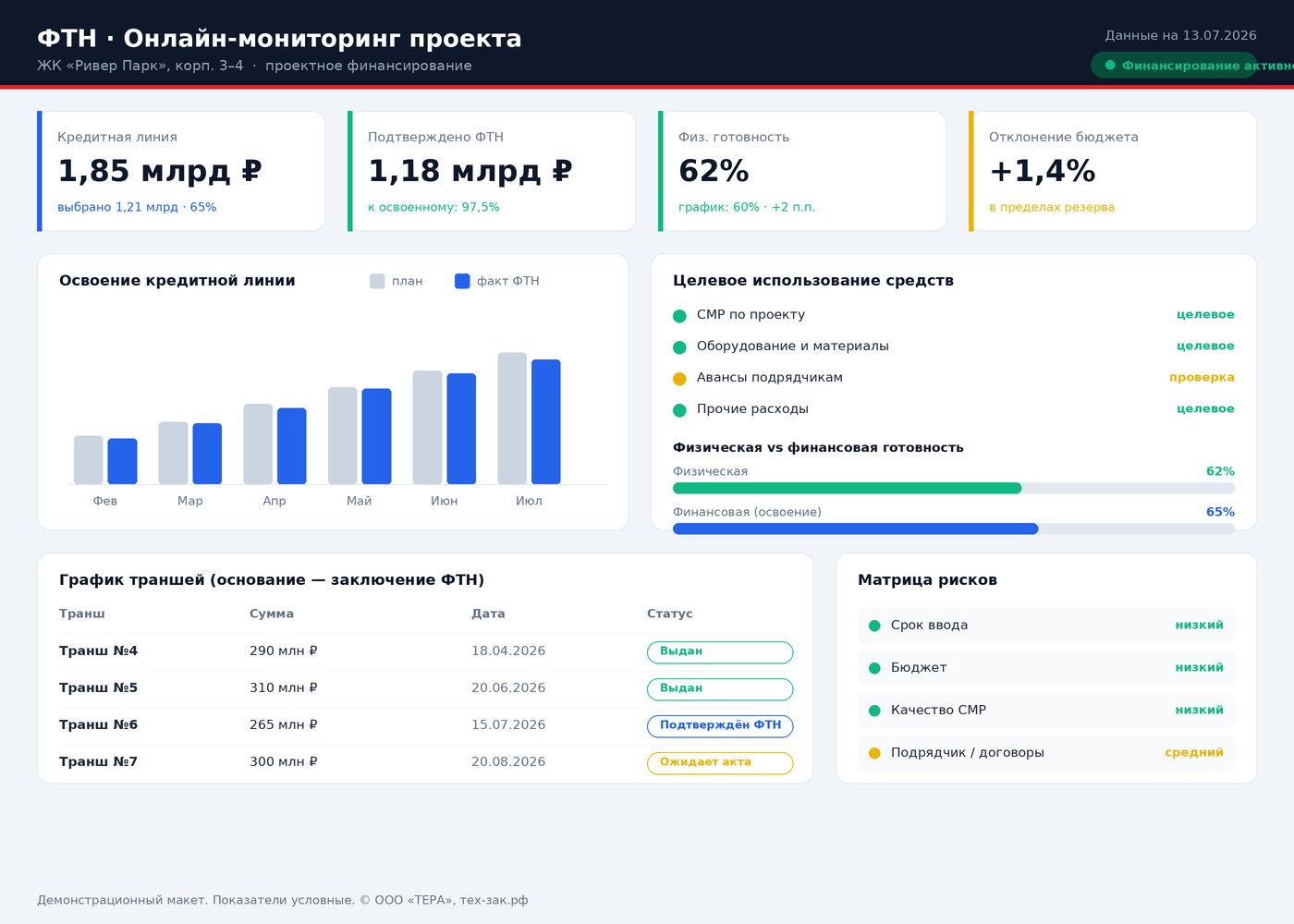Click the green dot beside «Прочие расходы»

[x=679, y=410]
